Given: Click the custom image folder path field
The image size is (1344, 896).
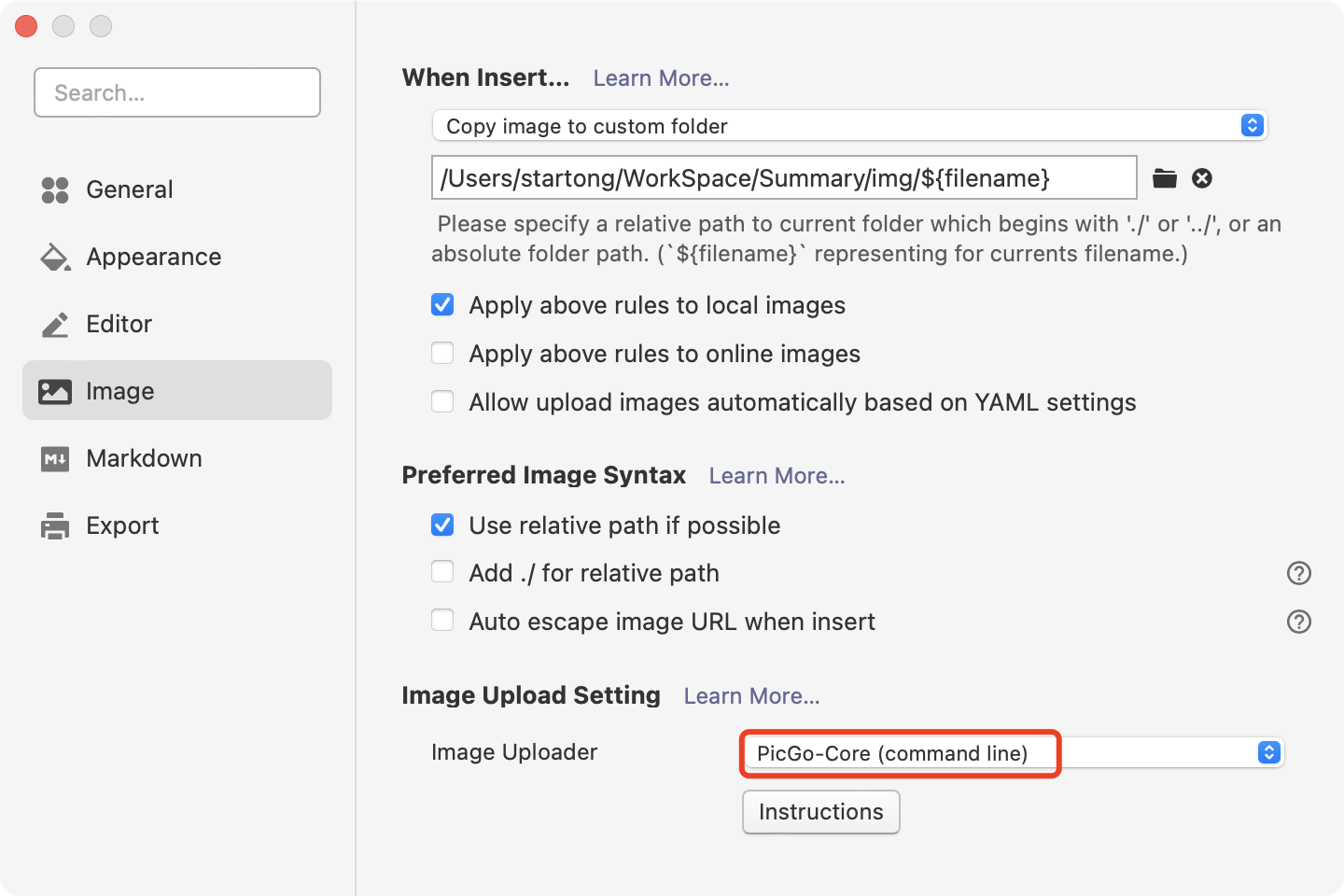Looking at the screenshot, I should point(784,177).
